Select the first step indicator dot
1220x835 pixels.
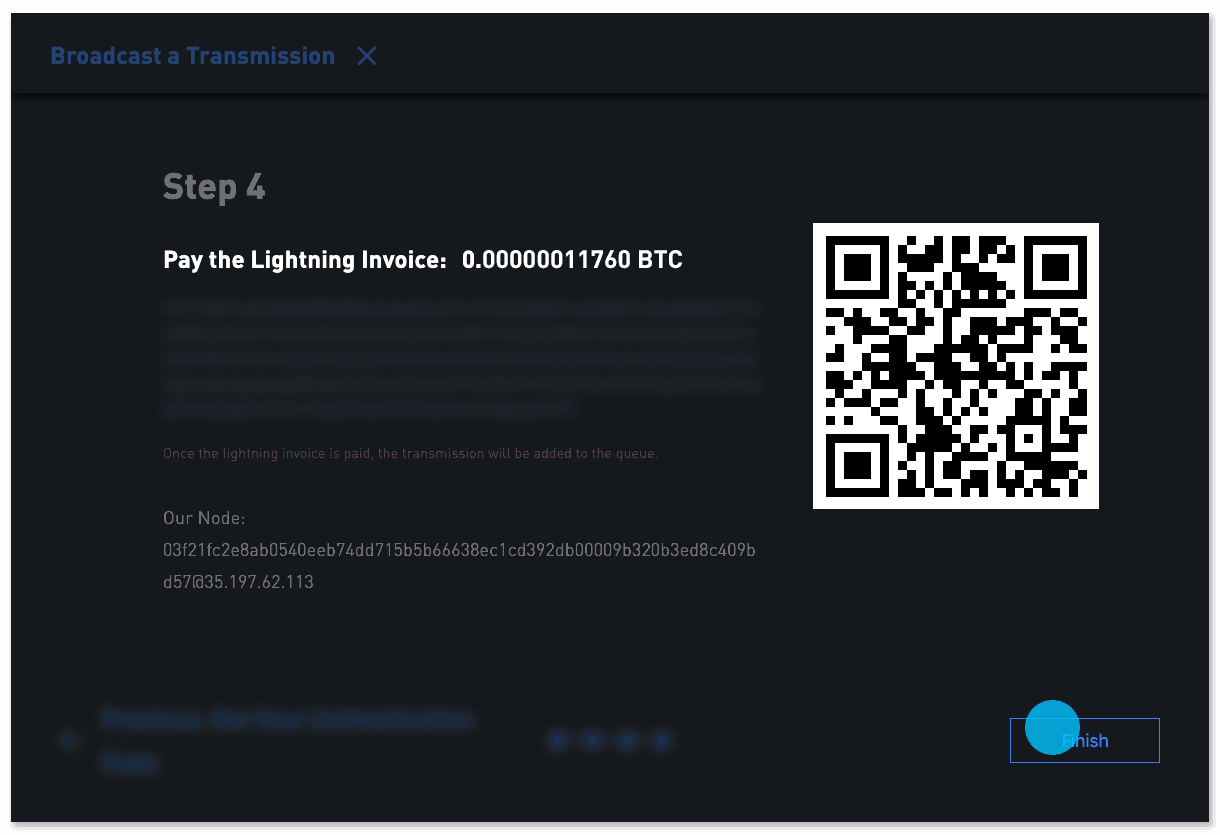[x=559, y=740]
